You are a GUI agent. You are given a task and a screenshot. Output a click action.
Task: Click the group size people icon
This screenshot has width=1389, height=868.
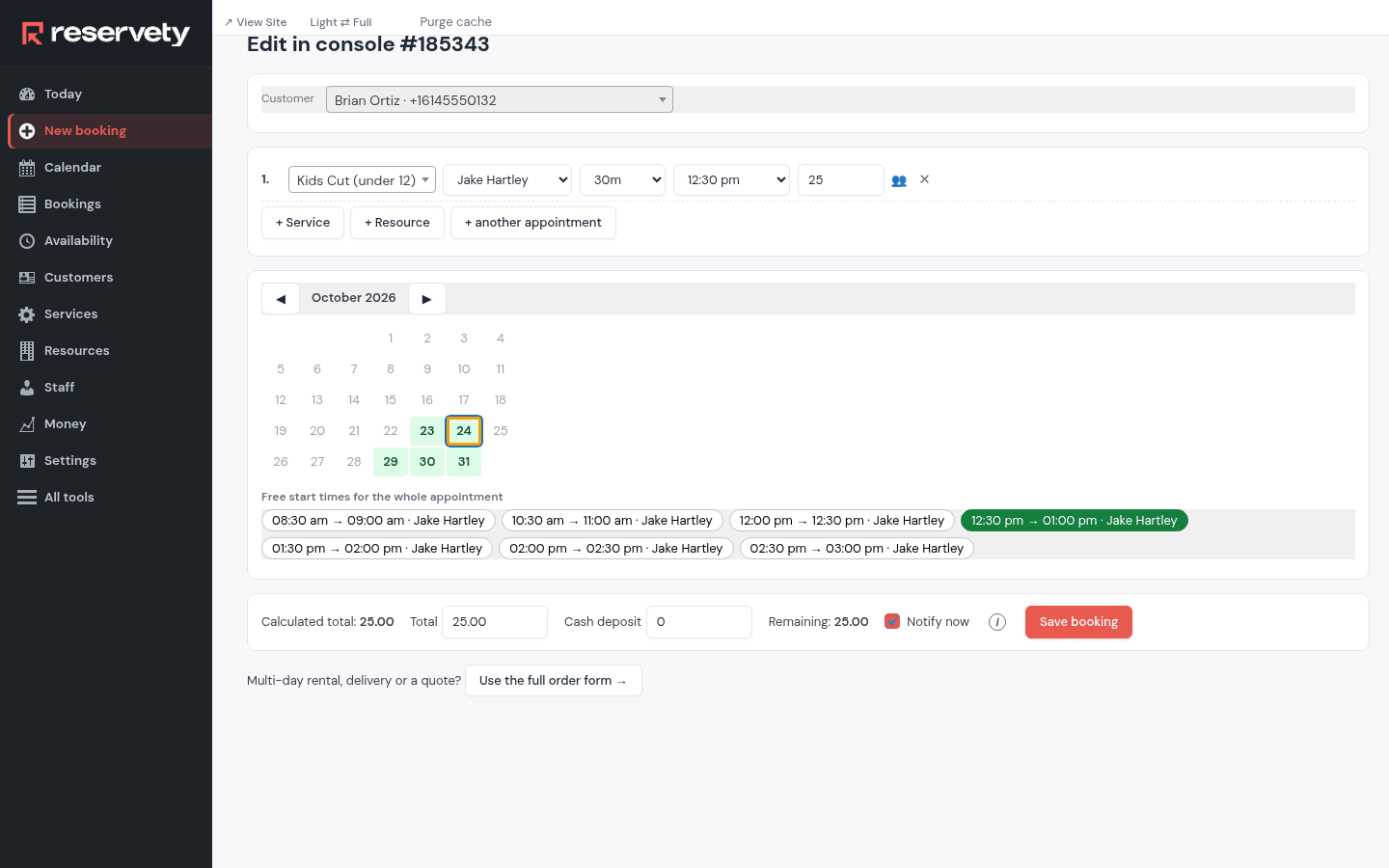pos(899,180)
